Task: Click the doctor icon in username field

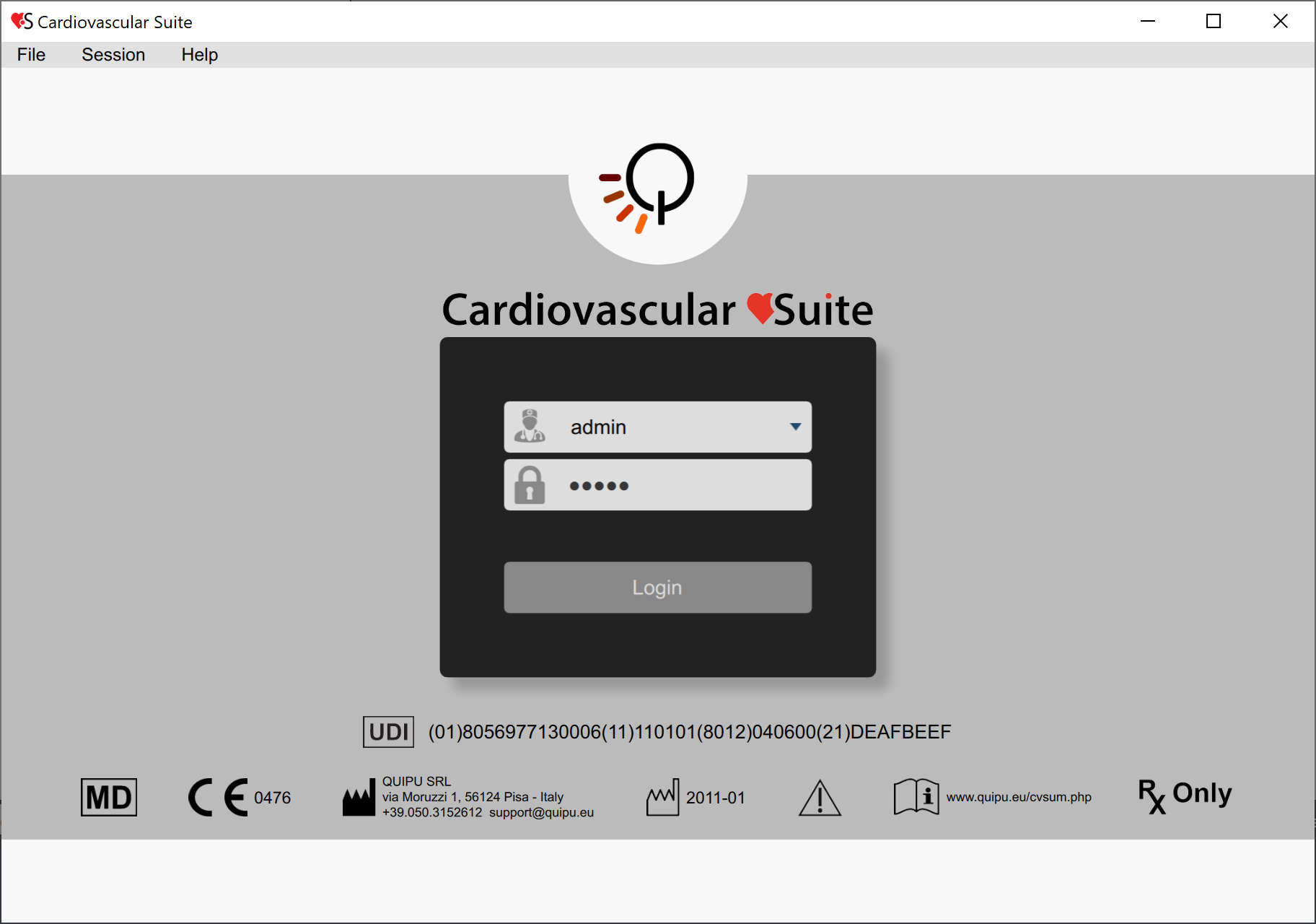Action: pos(530,426)
